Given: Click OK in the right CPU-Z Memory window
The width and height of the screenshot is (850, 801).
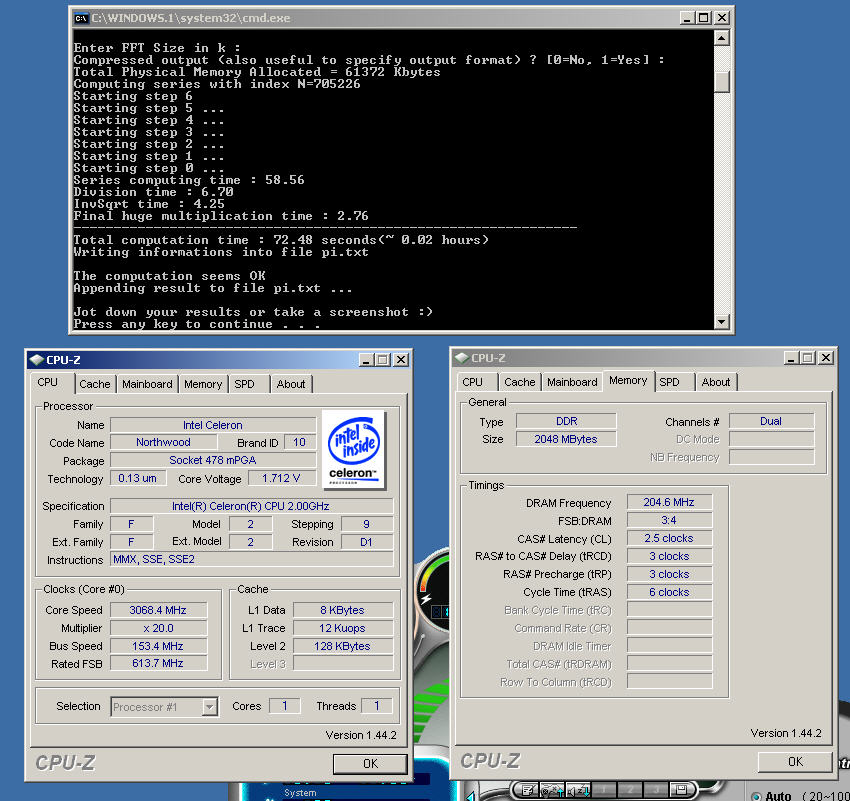Looking at the screenshot, I should (x=795, y=762).
